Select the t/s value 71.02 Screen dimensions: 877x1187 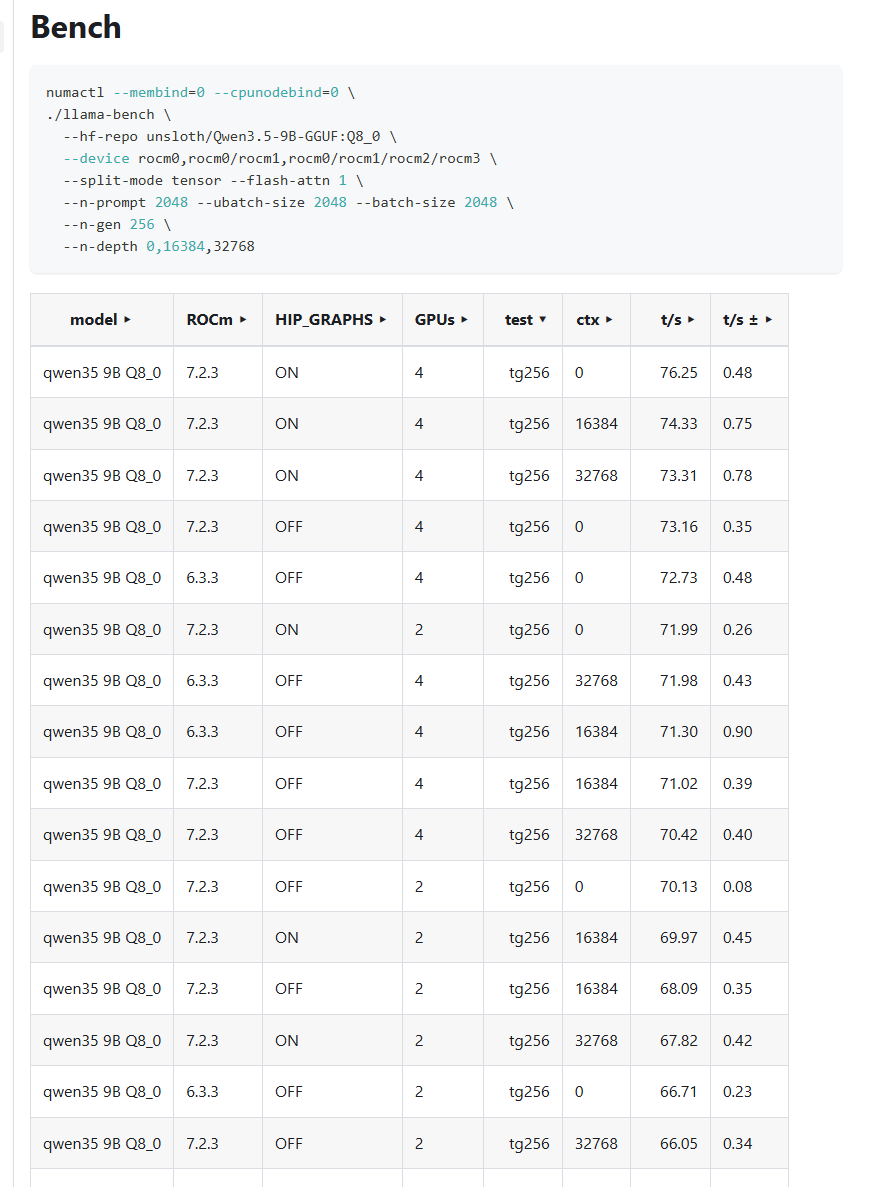point(679,784)
